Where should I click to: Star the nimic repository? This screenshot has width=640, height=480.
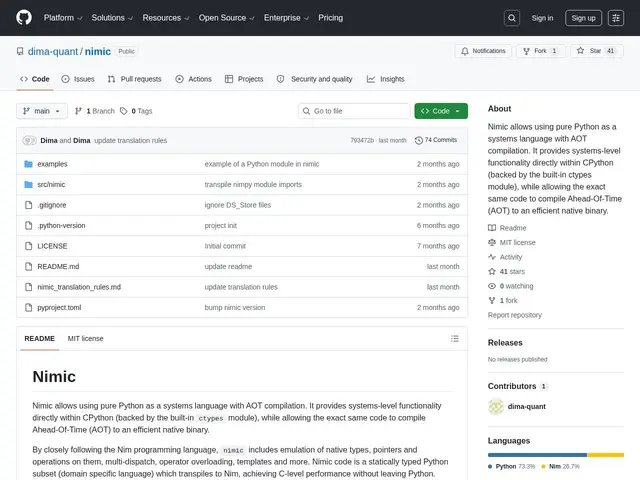click(x=596, y=51)
